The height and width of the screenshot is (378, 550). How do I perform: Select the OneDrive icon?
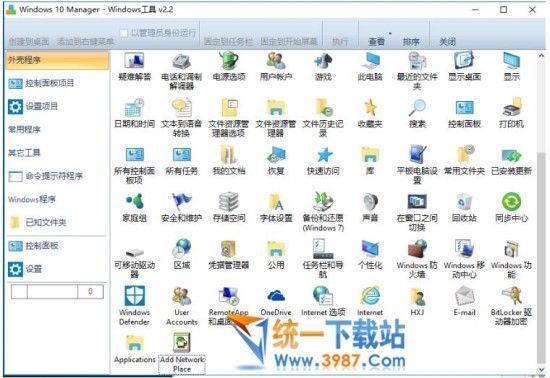(x=276, y=301)
